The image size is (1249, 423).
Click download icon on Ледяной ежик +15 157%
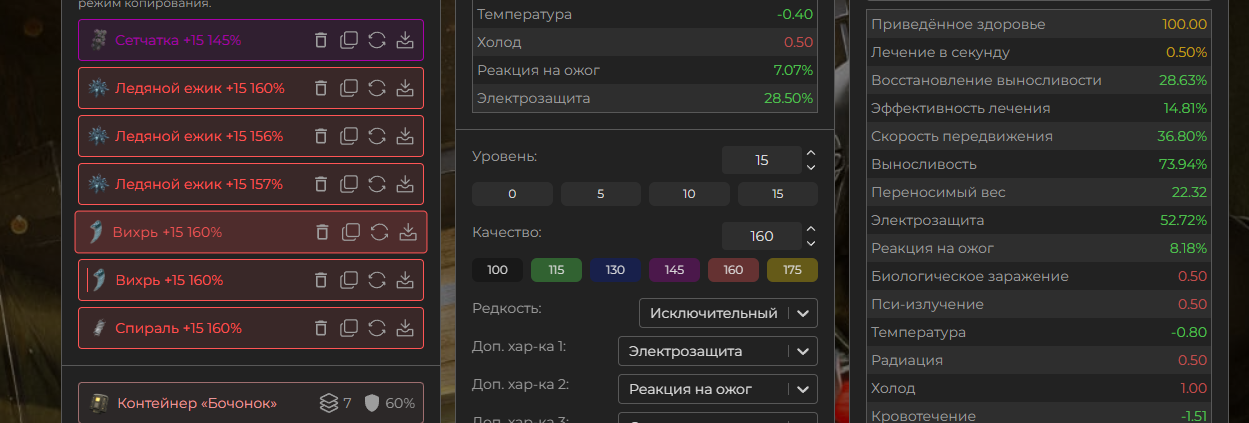[405, 184]
